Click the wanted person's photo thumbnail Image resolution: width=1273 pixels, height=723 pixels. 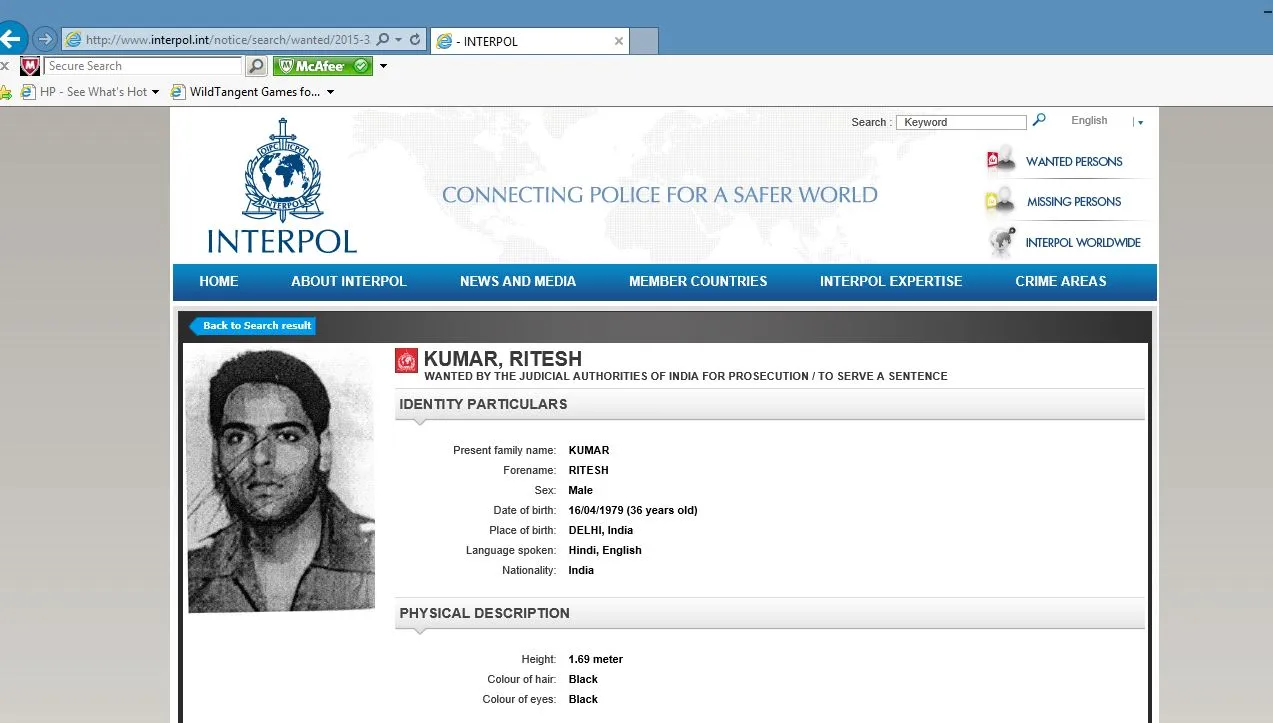click(x=281, y=479)
